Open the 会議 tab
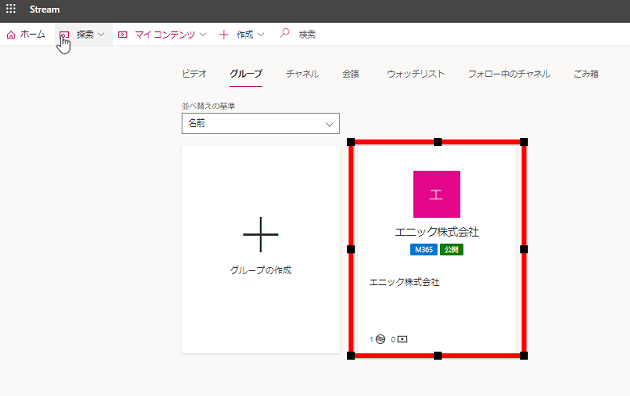Image resolution: width=630 pixels, height=396 pixels. pyautogui.click(x=350, y=74)
